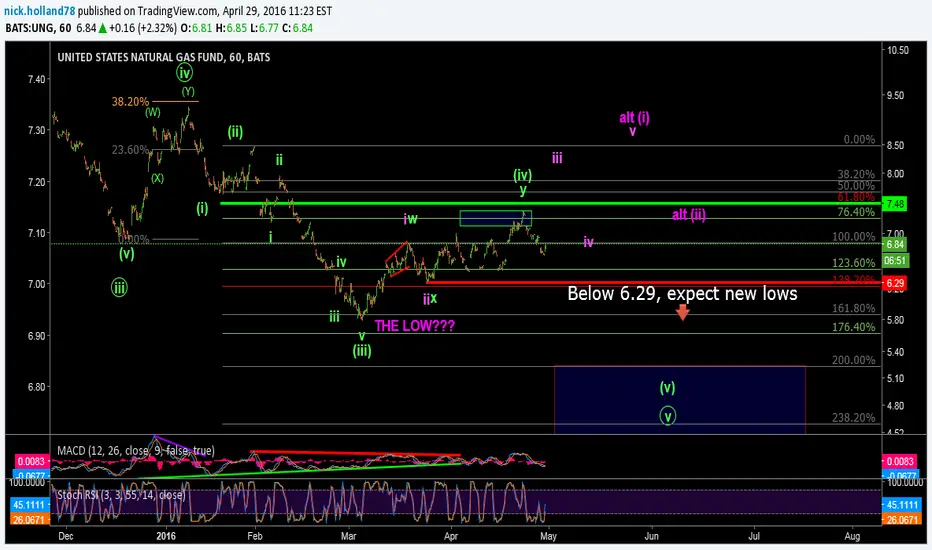The width and height of the screenshot is (932, 550).
Task: Click the C:6.84 close value
Action: click(297, 28)
